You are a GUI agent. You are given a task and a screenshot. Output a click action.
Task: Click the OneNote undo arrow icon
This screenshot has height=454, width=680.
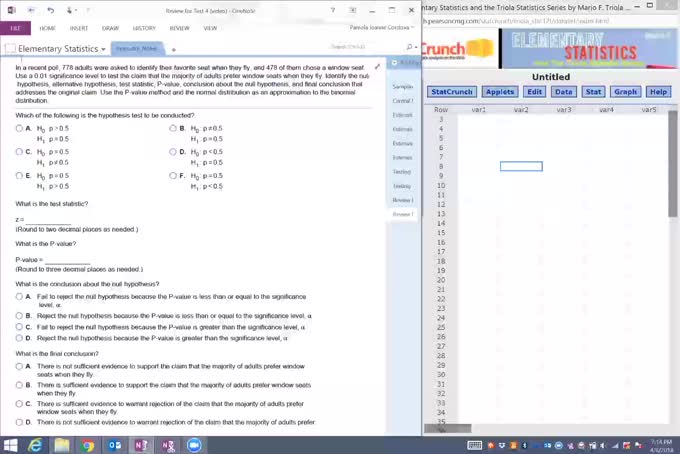coord(50,10)
